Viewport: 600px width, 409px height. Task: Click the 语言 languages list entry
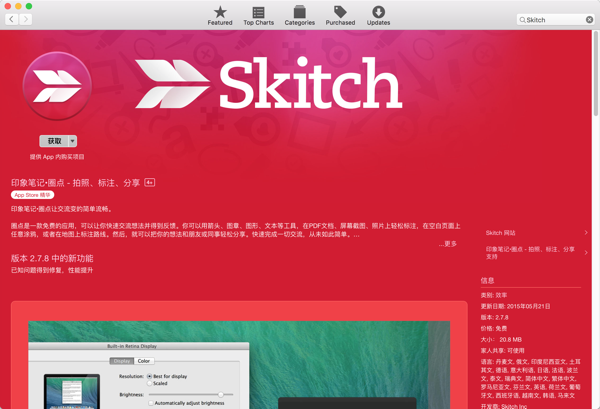[x=531, y=379]
